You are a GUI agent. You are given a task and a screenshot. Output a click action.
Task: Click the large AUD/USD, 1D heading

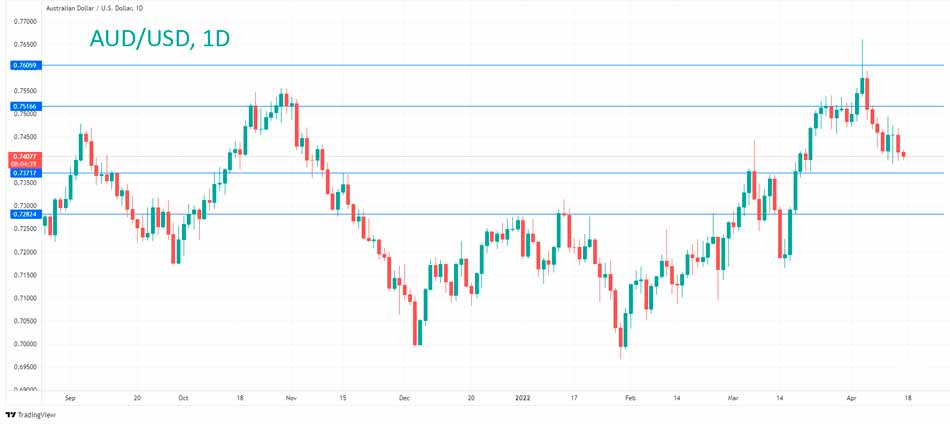click(159, 39)
